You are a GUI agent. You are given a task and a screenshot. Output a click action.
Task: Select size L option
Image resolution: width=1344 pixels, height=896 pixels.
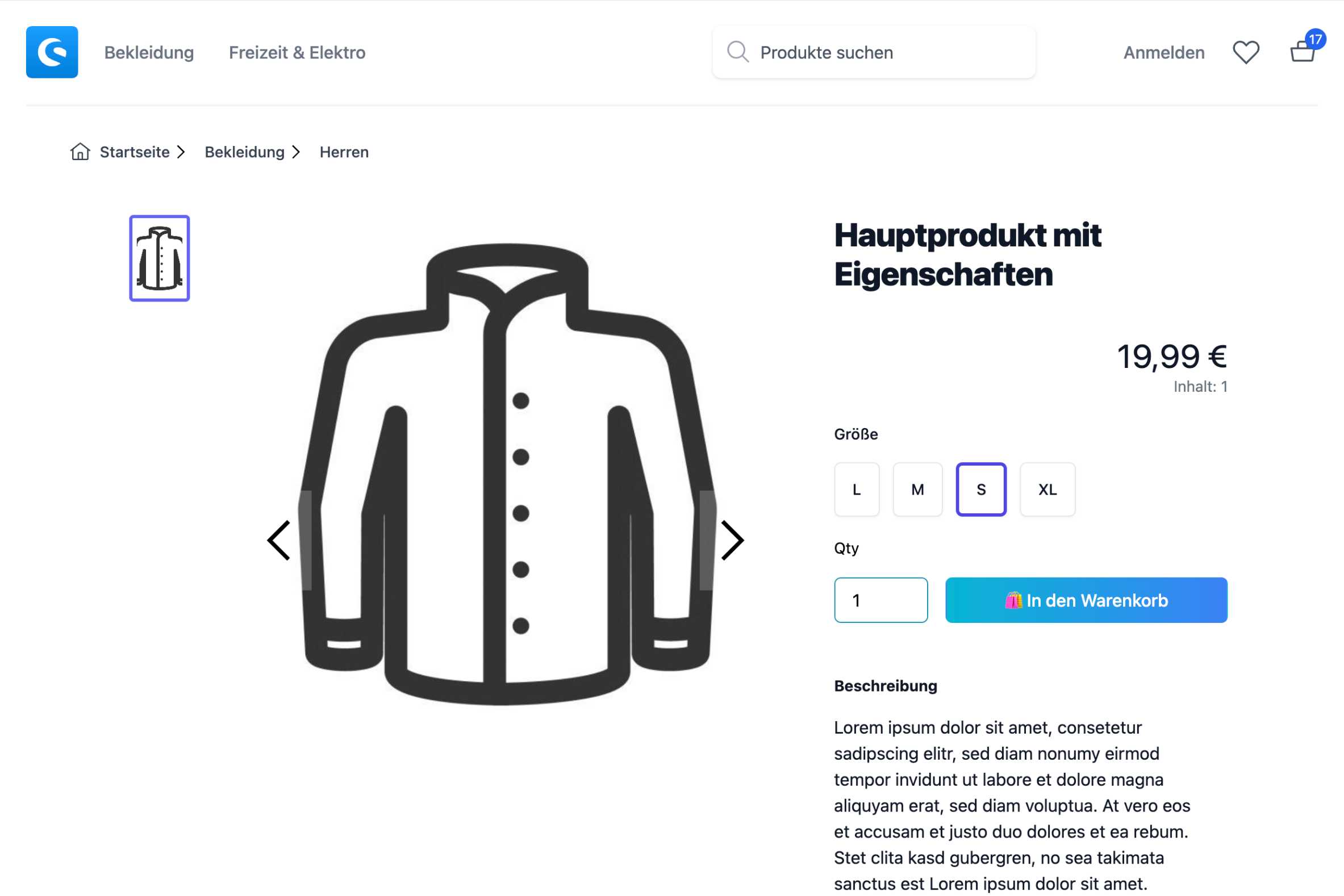857,489
